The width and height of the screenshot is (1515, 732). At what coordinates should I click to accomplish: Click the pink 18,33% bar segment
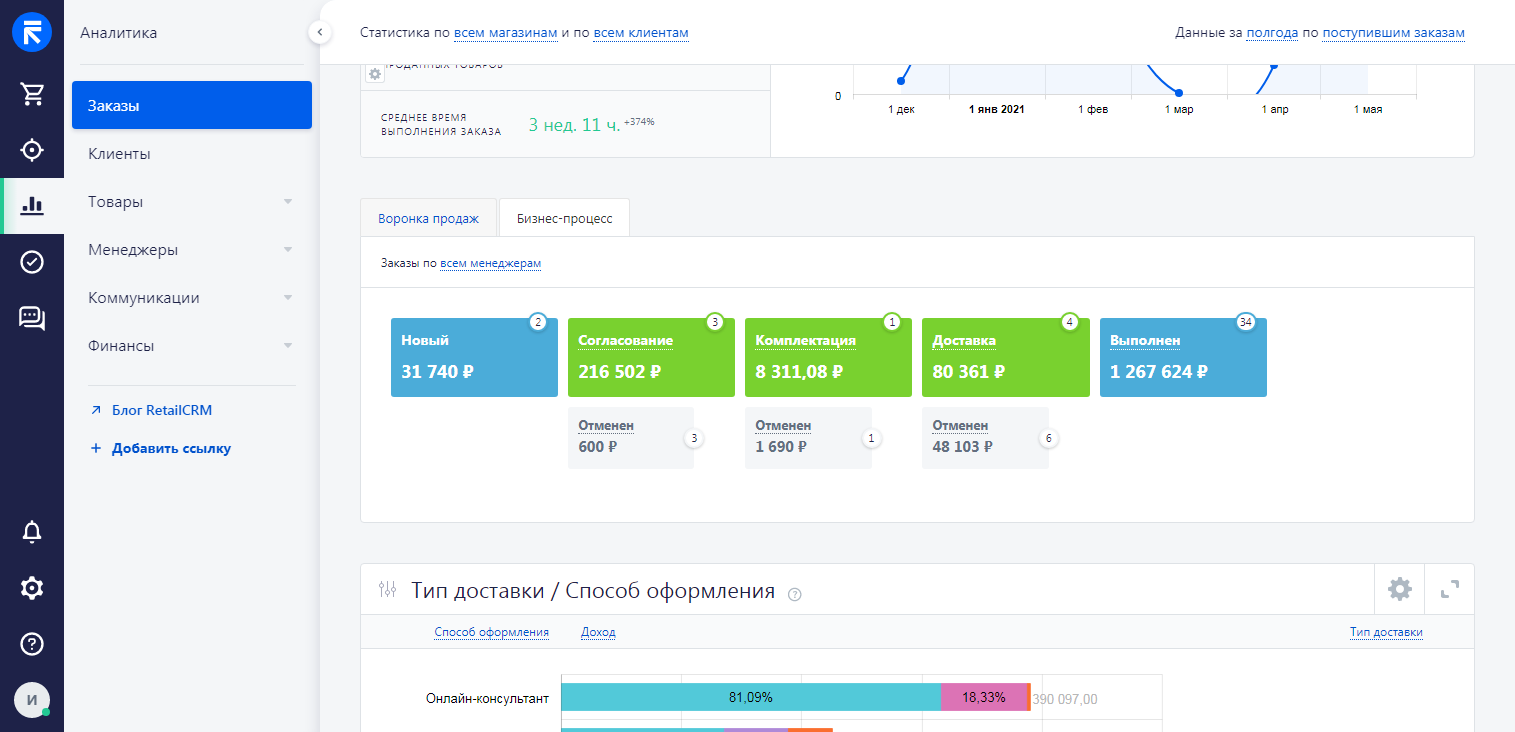coord(983,697)
